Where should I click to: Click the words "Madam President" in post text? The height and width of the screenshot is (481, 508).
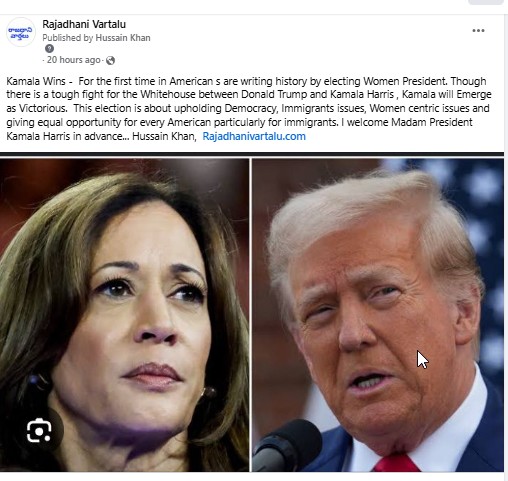point(431,122)
